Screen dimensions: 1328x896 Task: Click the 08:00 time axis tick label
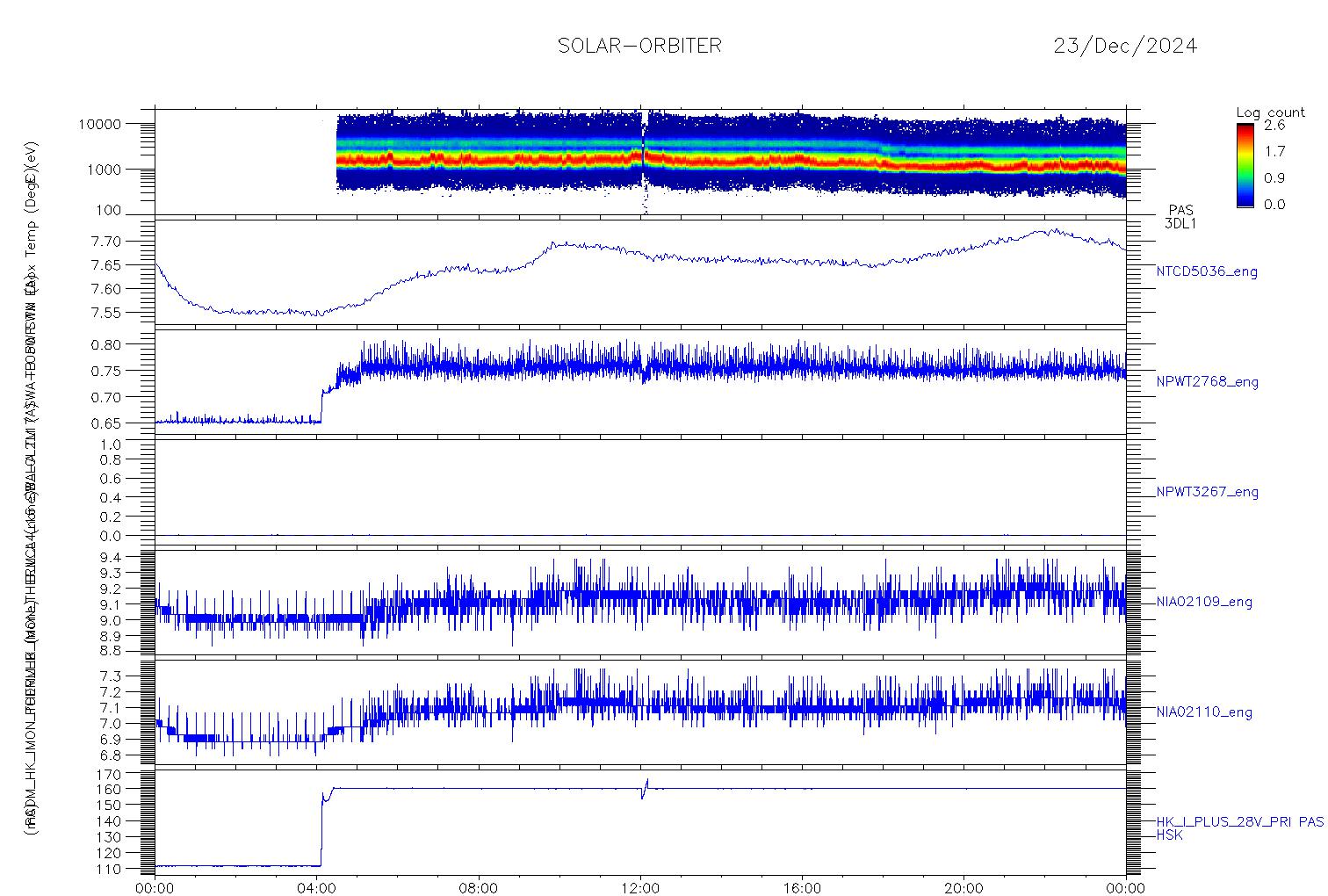coord(479,888)
